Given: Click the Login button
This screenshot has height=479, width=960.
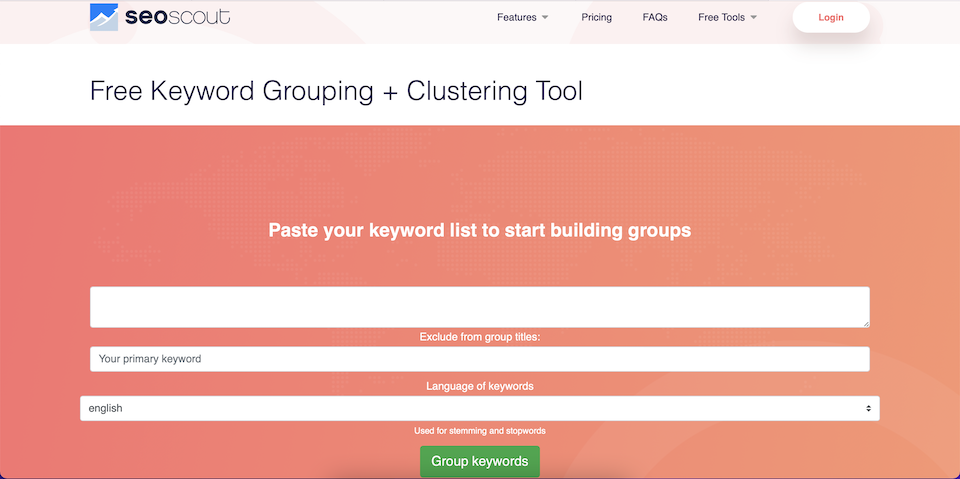Looking at the screenshot, I should (831, 17).
